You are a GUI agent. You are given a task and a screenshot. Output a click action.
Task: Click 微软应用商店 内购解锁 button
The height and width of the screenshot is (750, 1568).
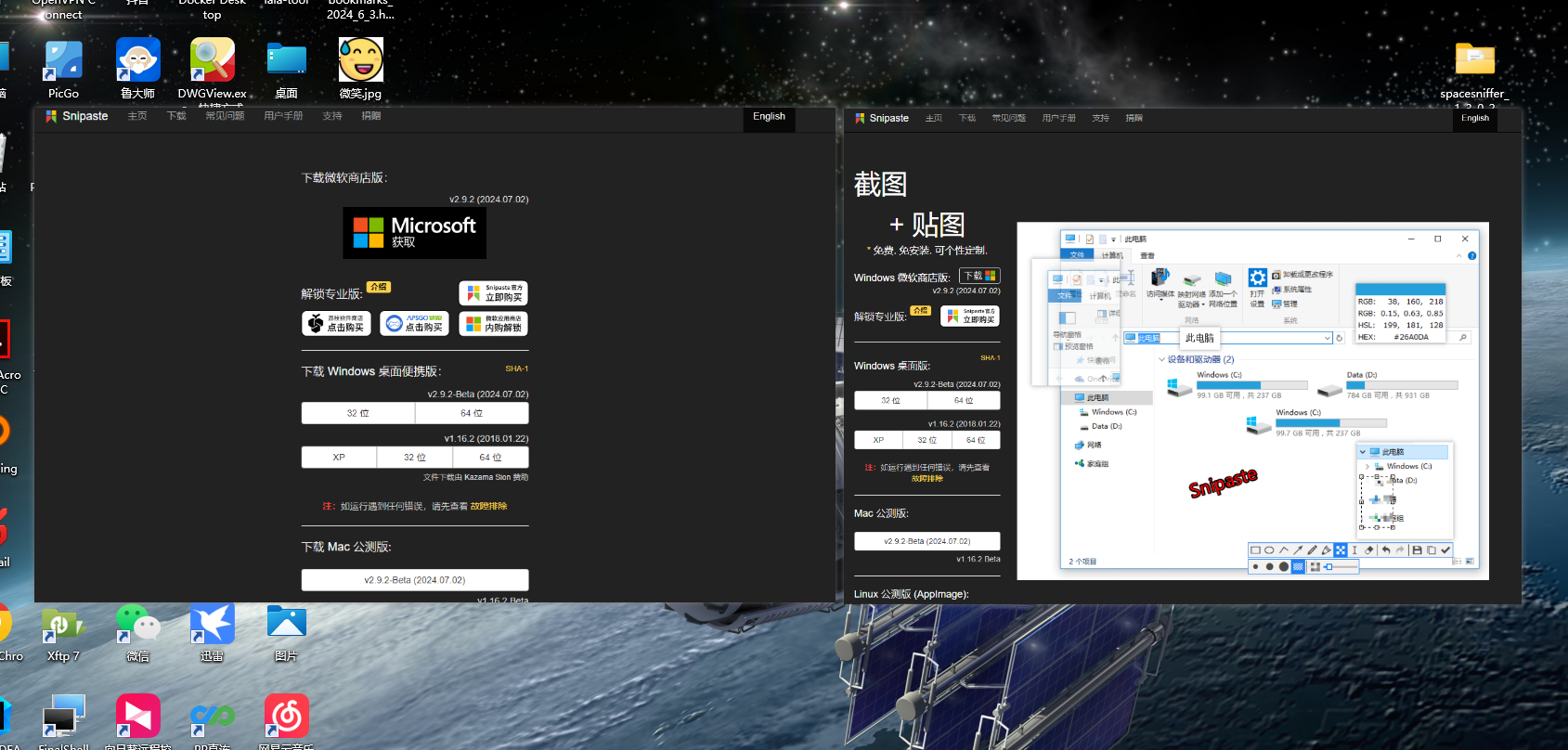click(x=493, y=323)
